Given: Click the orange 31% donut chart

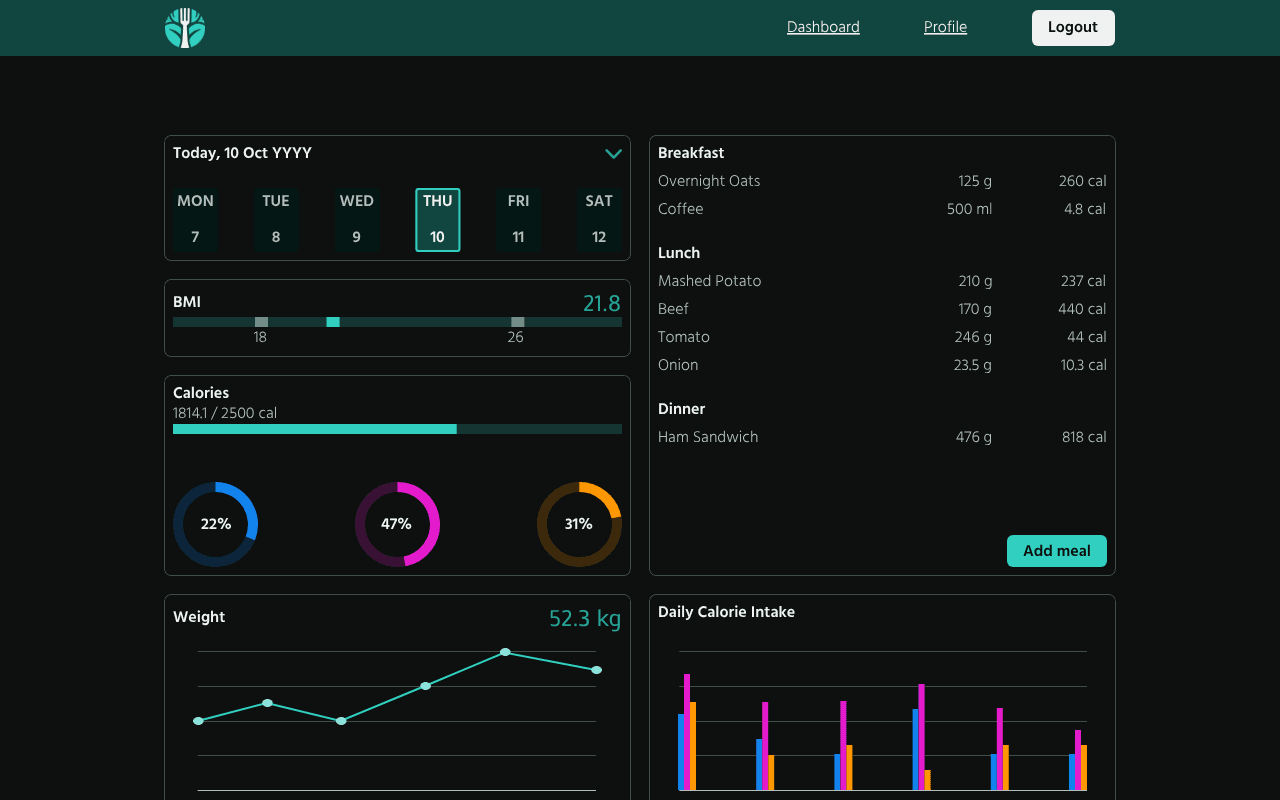Looking at the screenshot, I should coord(579,524).
